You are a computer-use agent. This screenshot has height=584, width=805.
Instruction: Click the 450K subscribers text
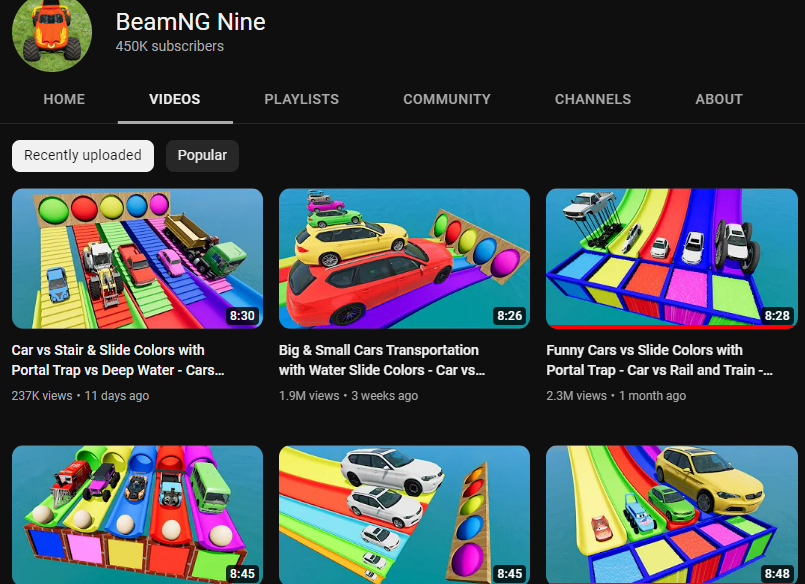[x=169, y=46]
